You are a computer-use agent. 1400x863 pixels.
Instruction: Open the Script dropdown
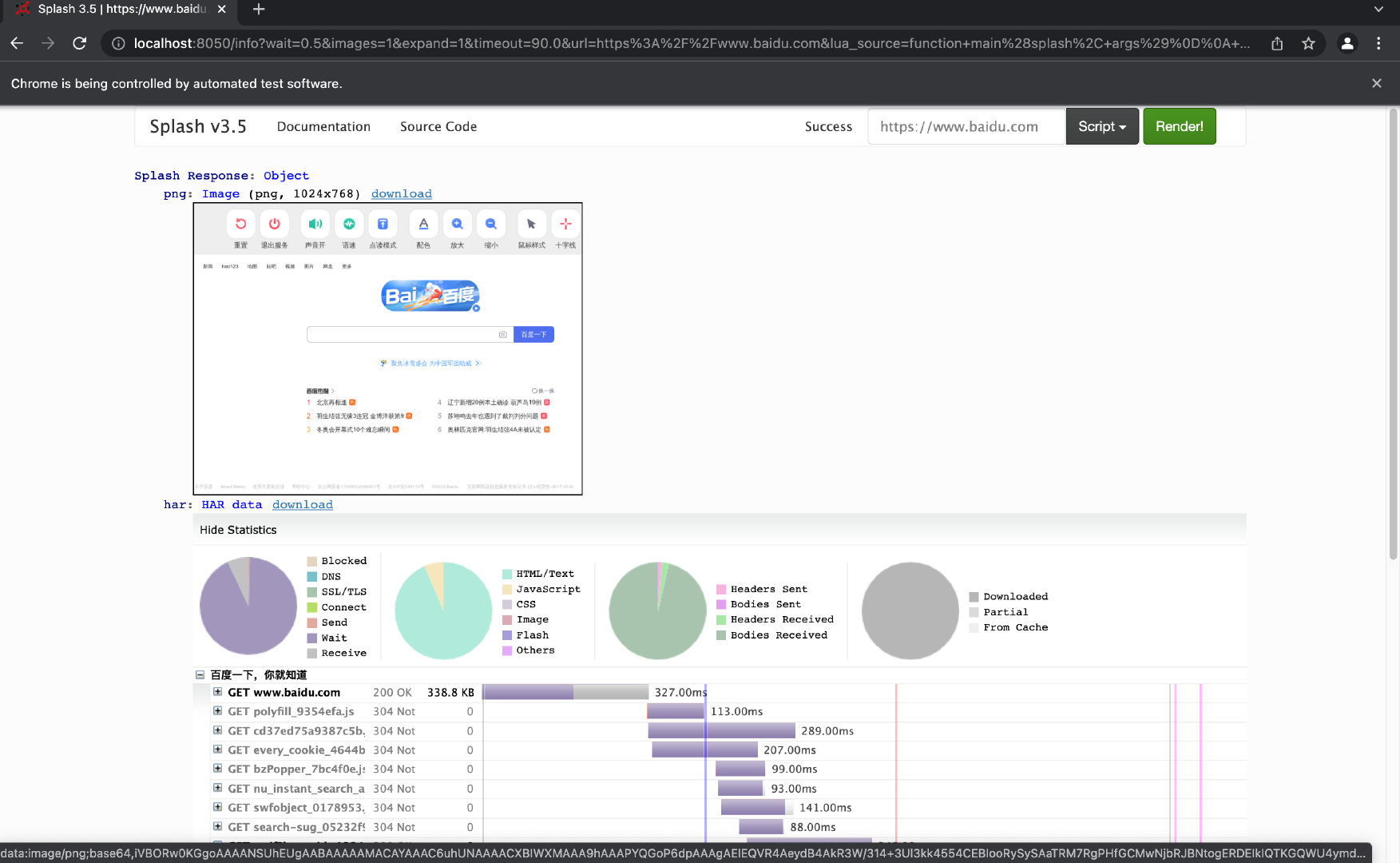pos(1102,126)
